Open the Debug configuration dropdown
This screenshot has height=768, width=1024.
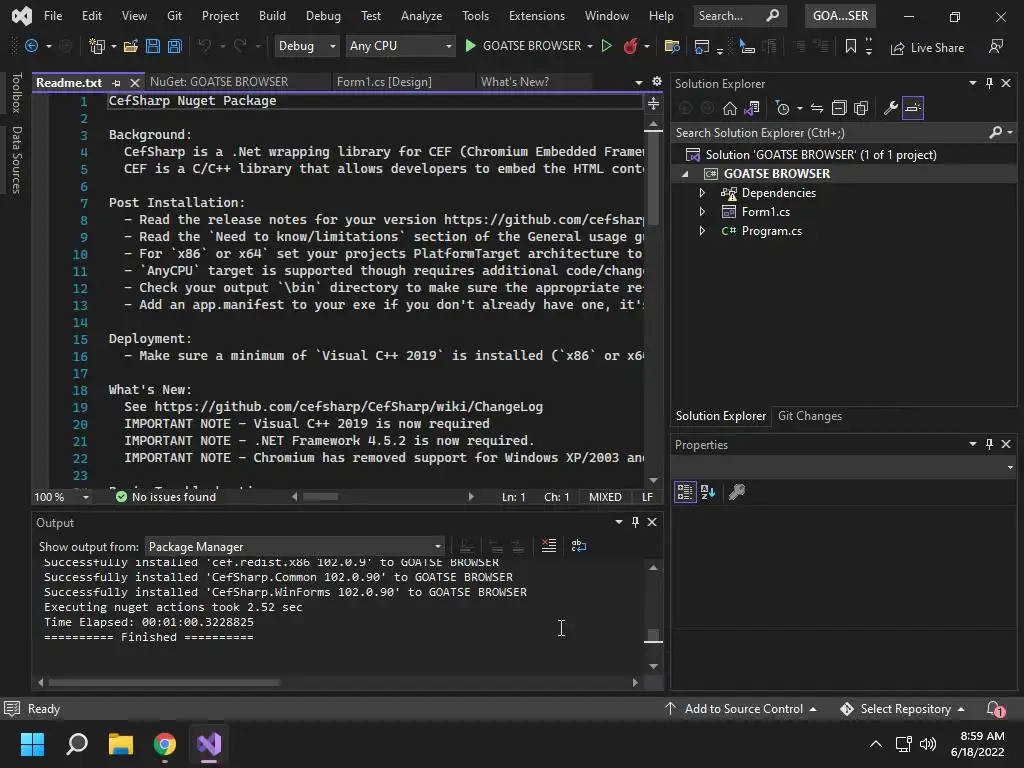pos(306,46)
